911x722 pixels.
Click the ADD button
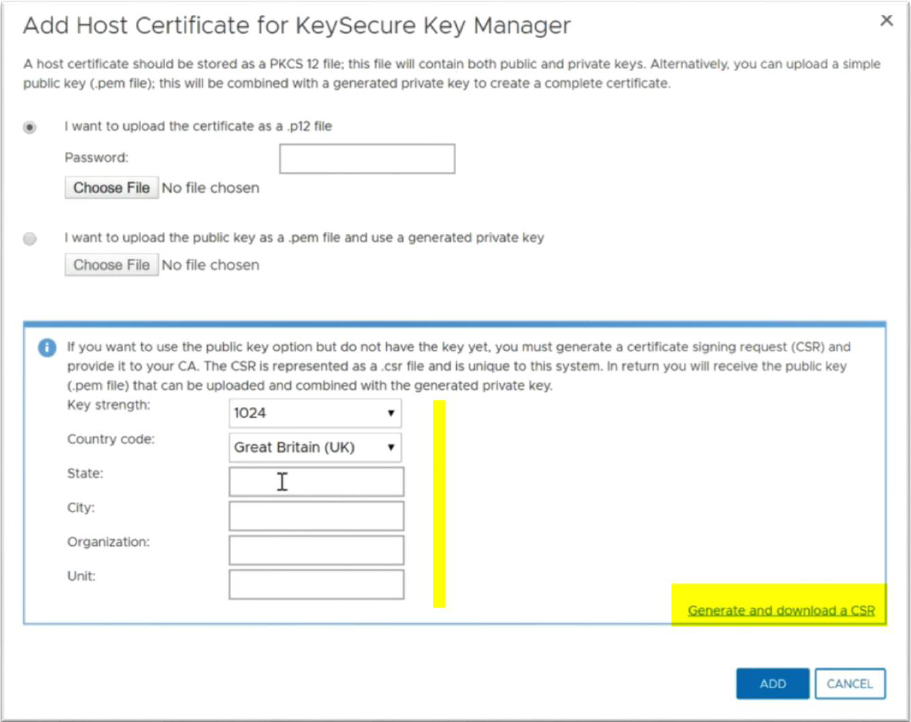click(x=773, y=684)
